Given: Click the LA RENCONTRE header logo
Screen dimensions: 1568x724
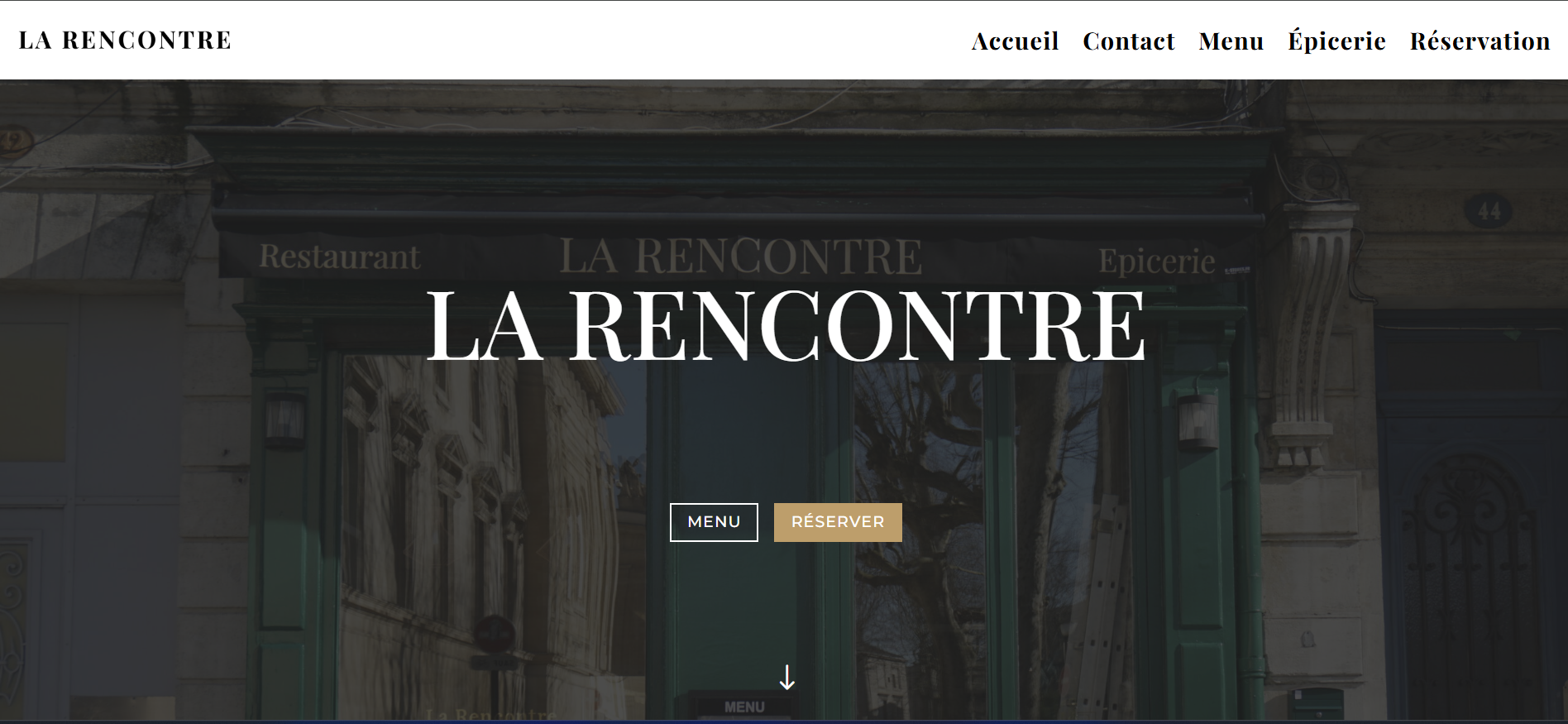Looking at the screenshot, I should click(x=125, y=41).
